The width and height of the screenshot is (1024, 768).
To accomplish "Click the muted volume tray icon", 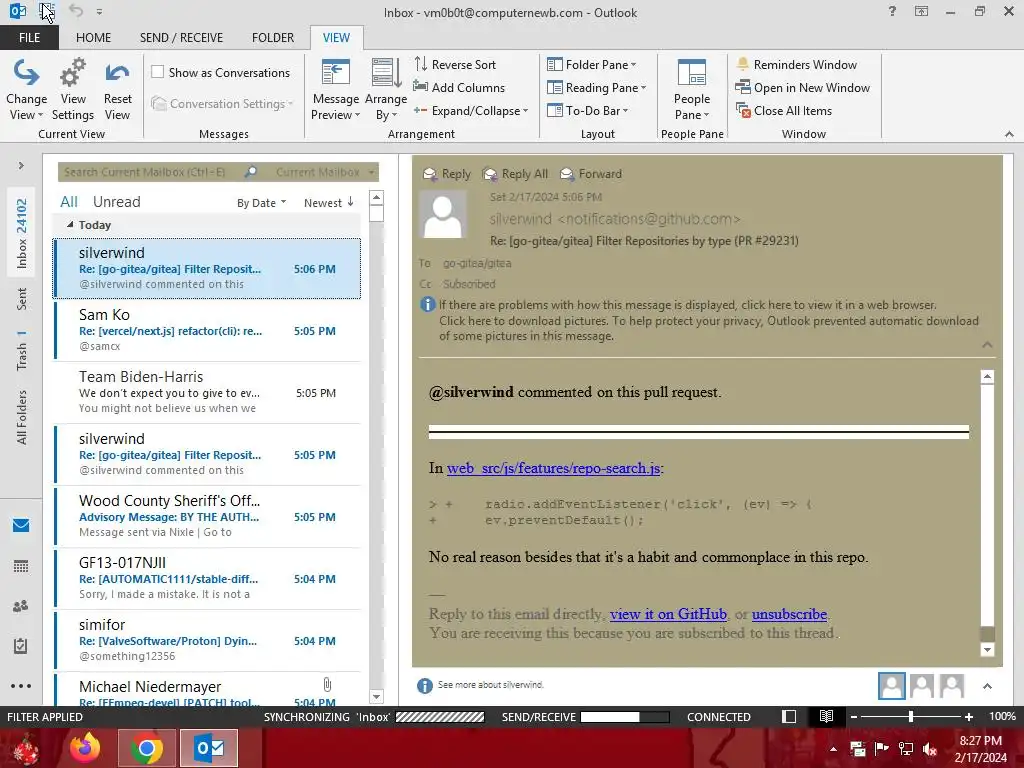I will [x=930, y=749].
